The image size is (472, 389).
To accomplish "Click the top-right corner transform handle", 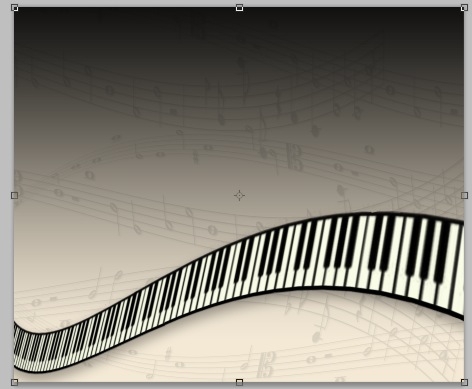I will point(464,8).
